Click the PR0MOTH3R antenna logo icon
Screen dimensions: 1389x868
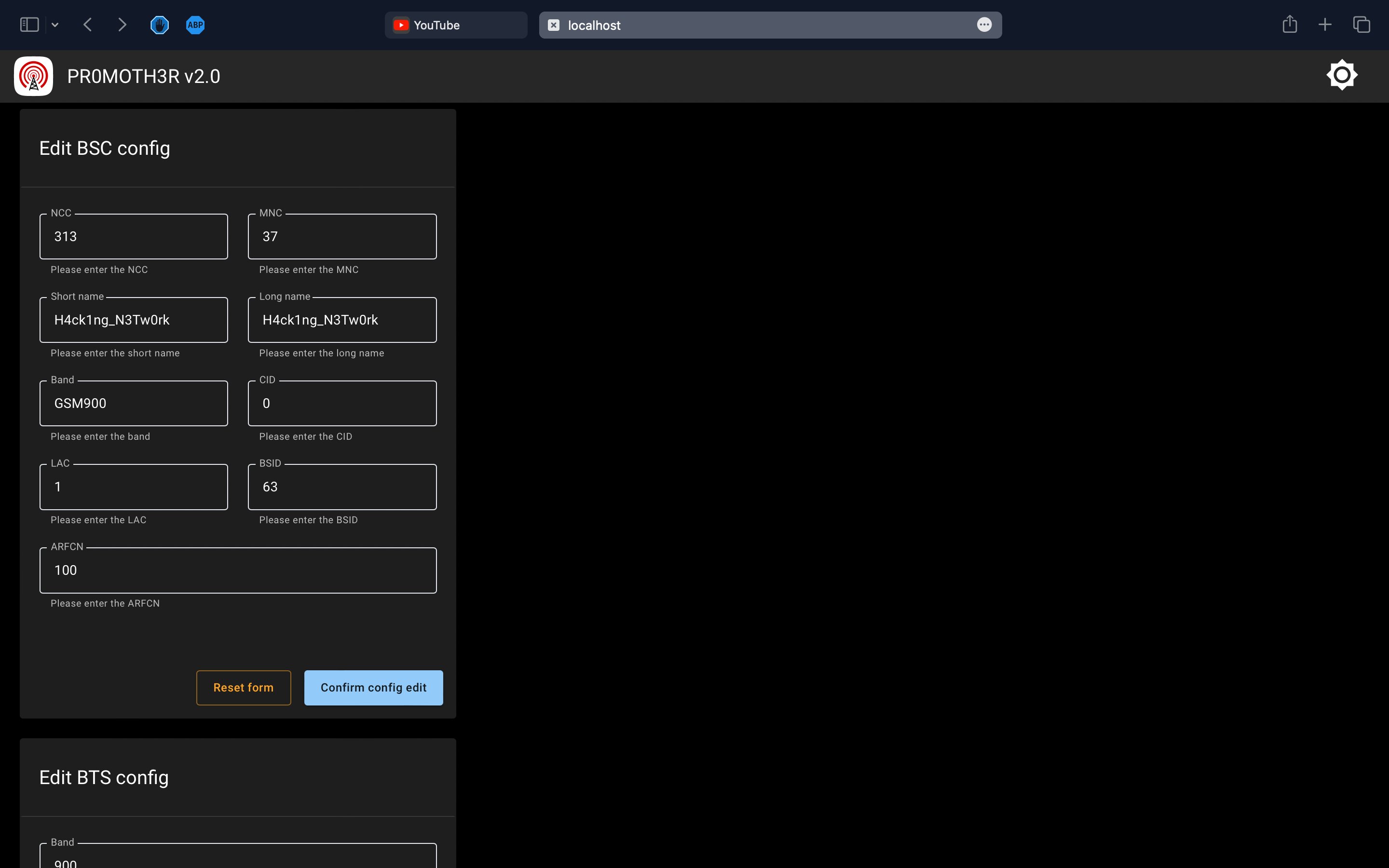pos(33,76)
